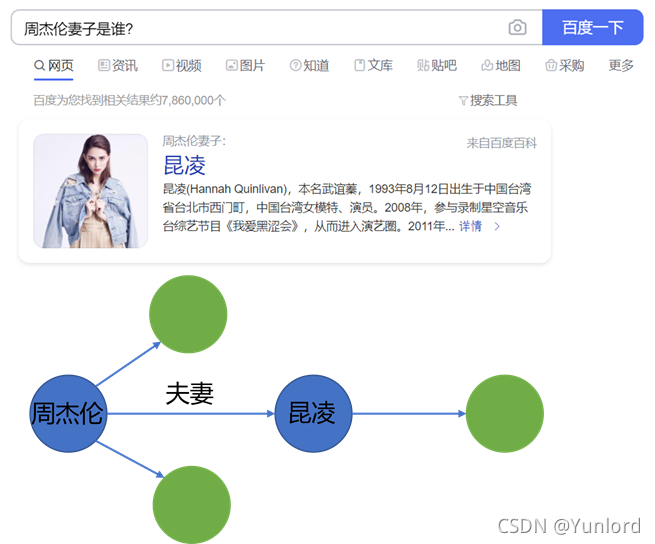Click the description text starting 昆凌(Hannah Quinlivan)
Screen dimensions: 655x544
click(347, 208)
